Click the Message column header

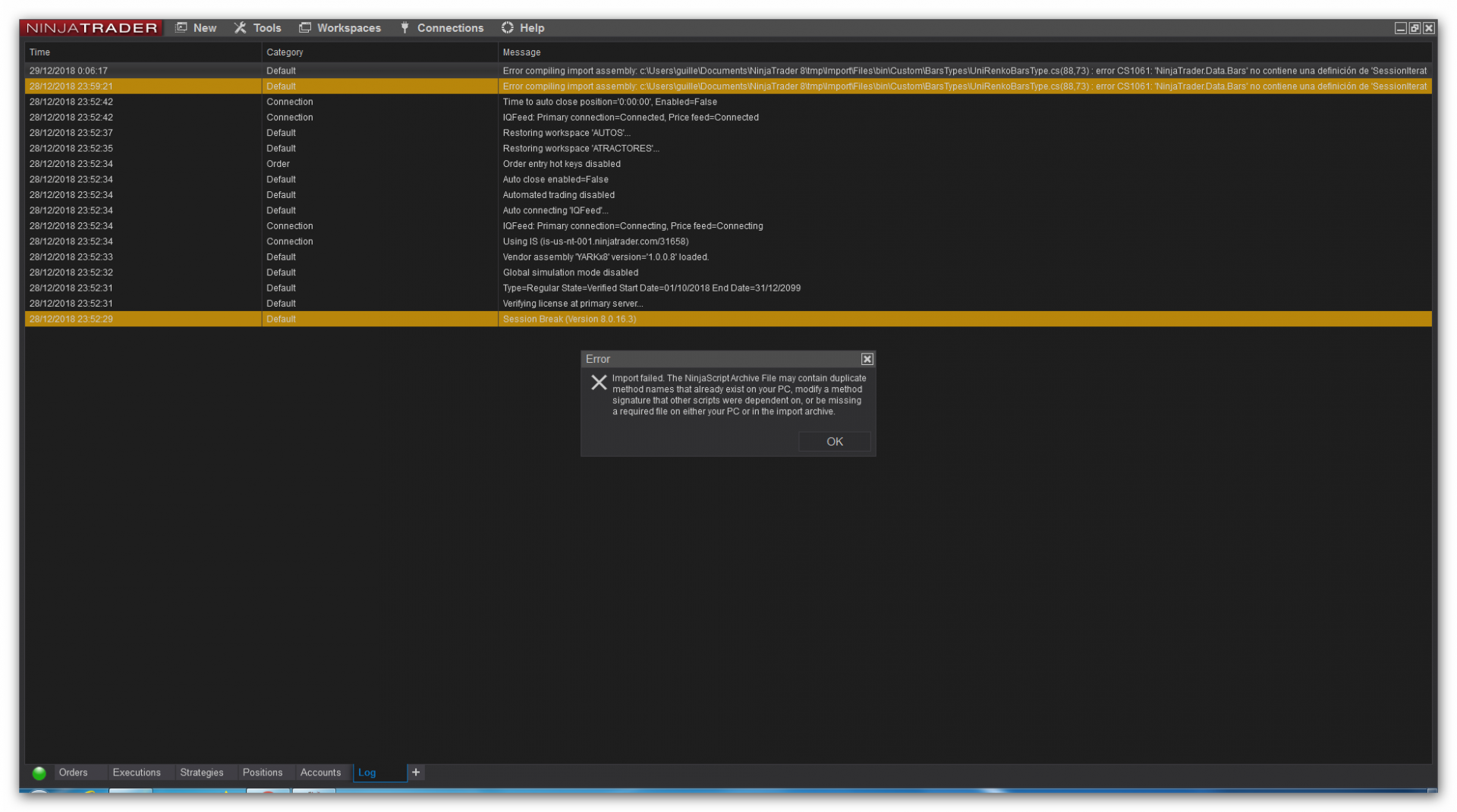coord(965,52)
